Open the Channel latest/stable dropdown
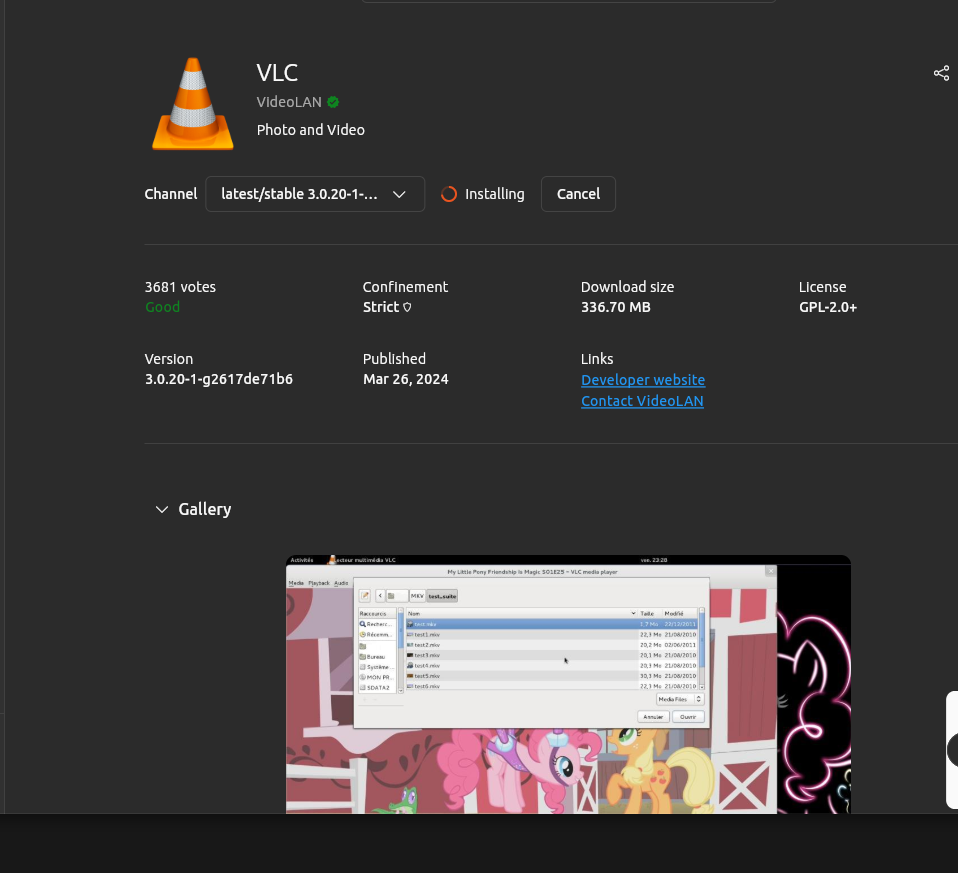This screenshot has width=958, height=873. pyautogui.click(x=315, y=194)
